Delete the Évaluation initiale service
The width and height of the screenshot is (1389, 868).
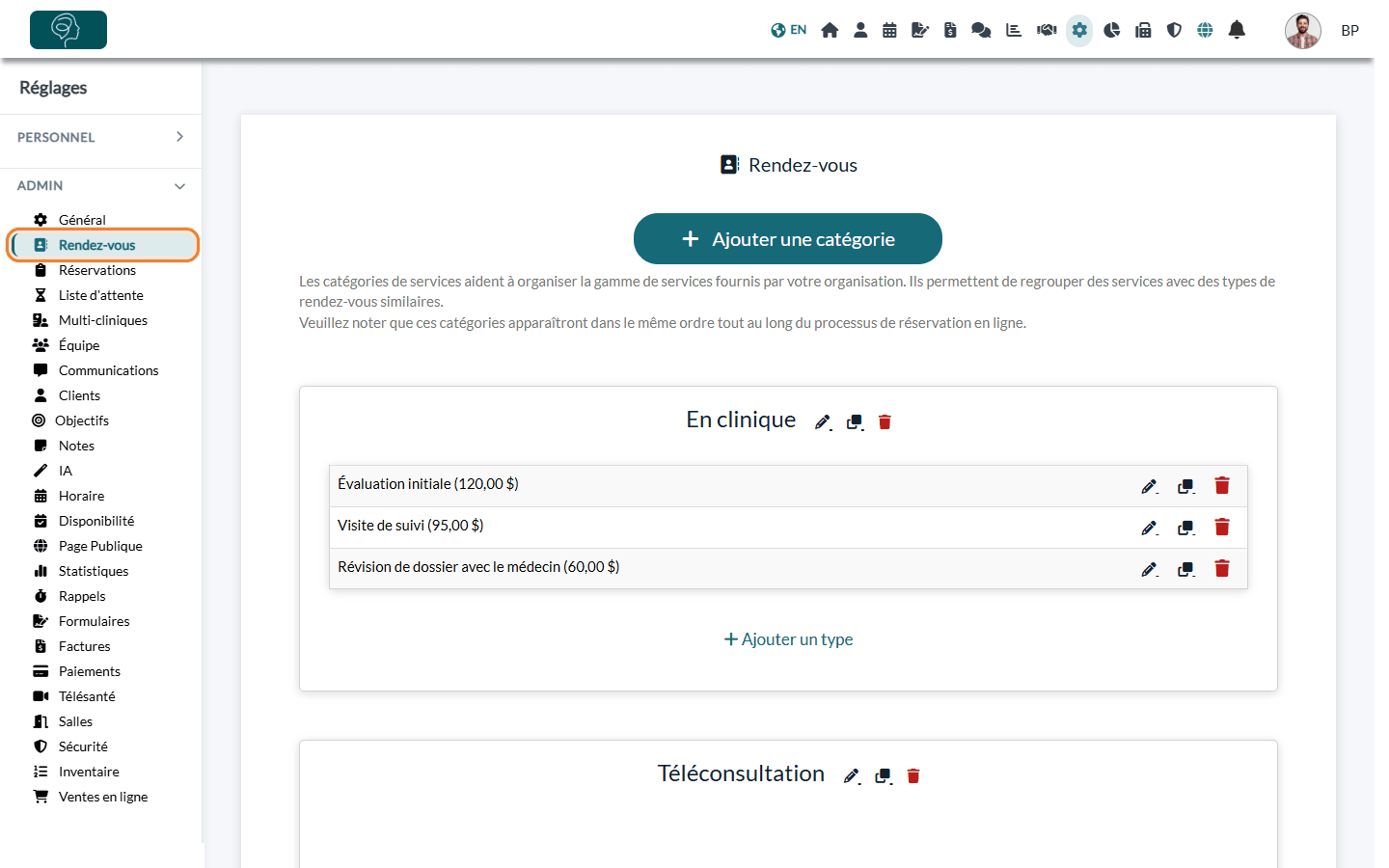tap(1222, 485)
